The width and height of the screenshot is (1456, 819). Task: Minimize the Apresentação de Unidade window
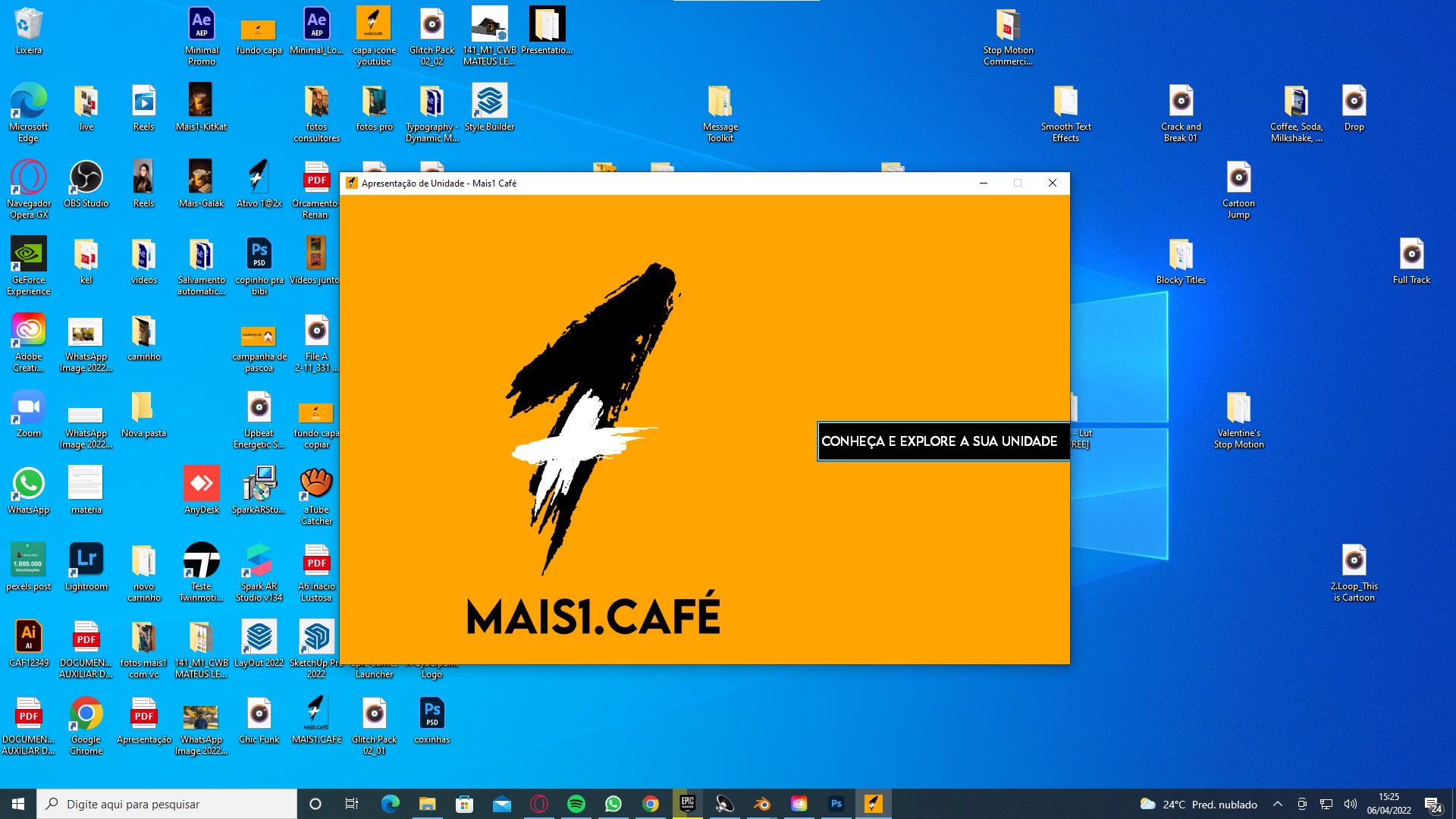point(984,183)
